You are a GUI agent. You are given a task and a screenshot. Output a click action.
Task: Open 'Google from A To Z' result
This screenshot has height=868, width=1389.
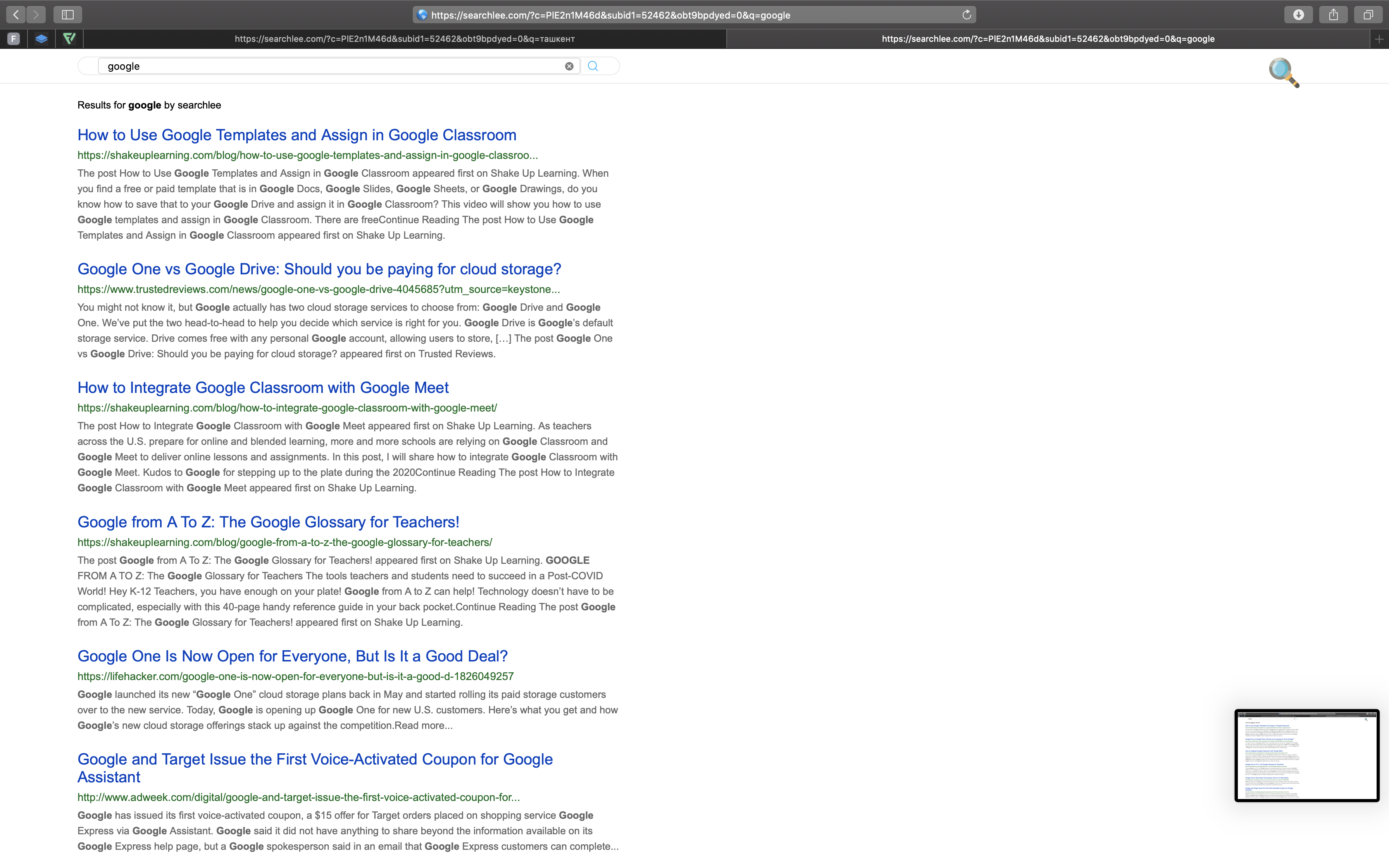coord(268,522)
